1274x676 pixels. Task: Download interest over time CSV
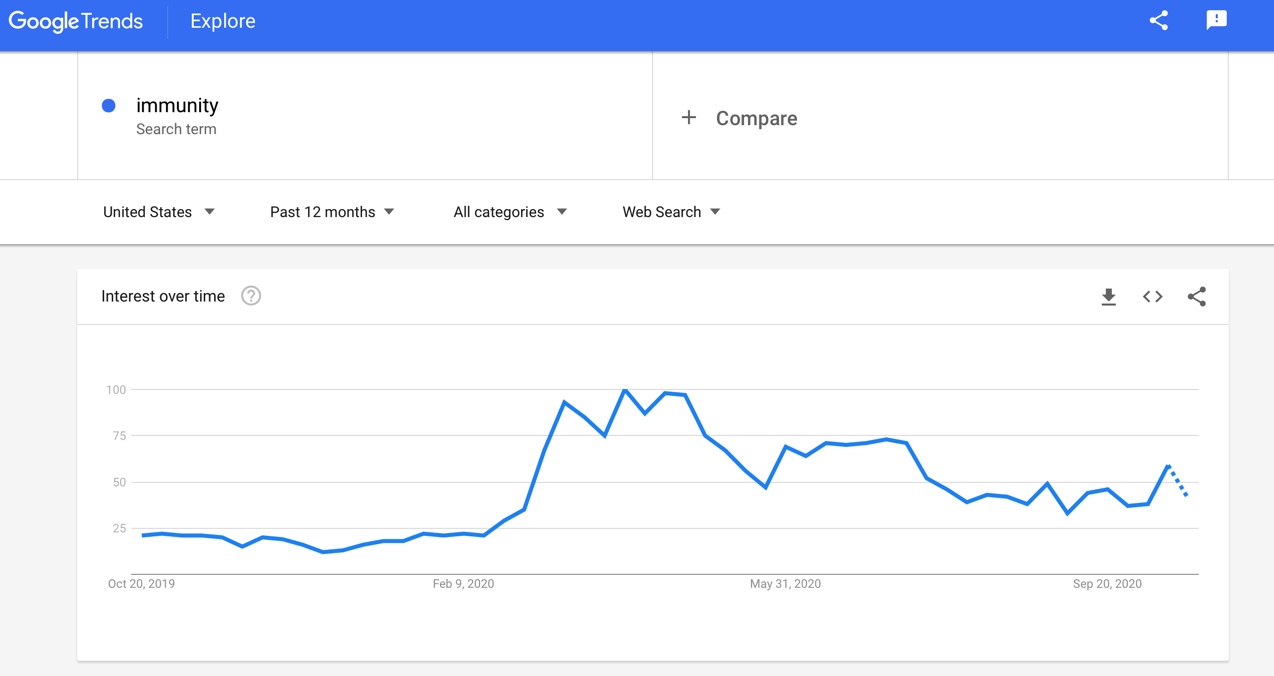(x=1108, y=297)
